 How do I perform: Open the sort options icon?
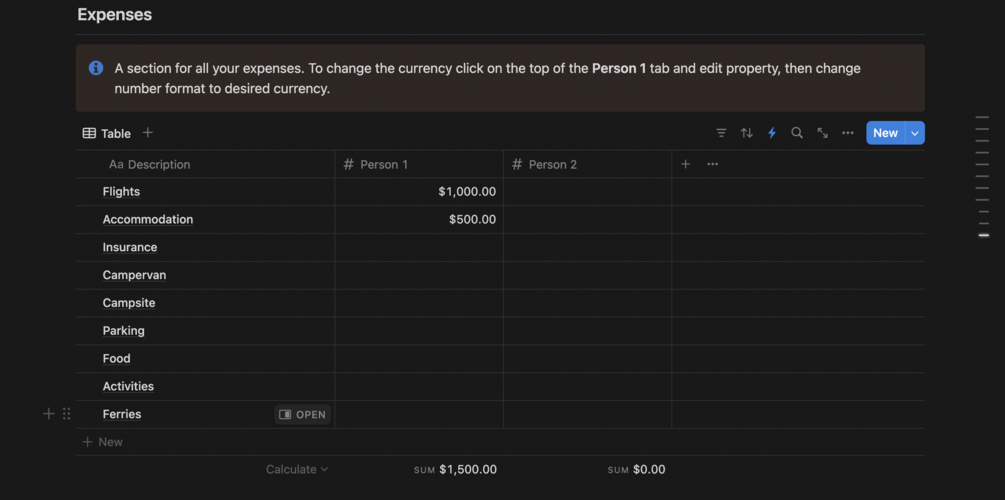(x=746, y=133)
